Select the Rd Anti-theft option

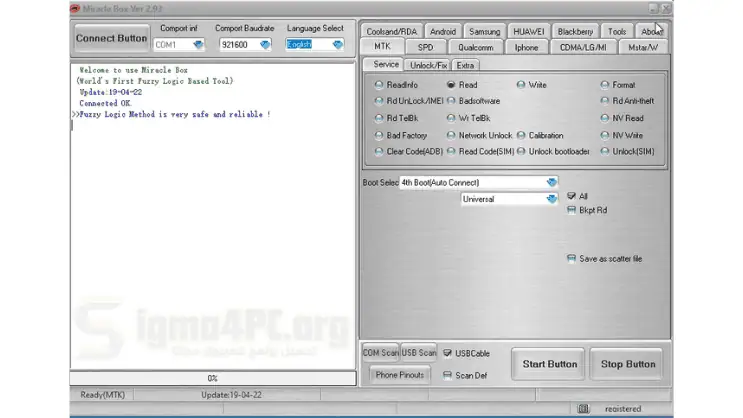pyautogui.click(x=605, y=101)
